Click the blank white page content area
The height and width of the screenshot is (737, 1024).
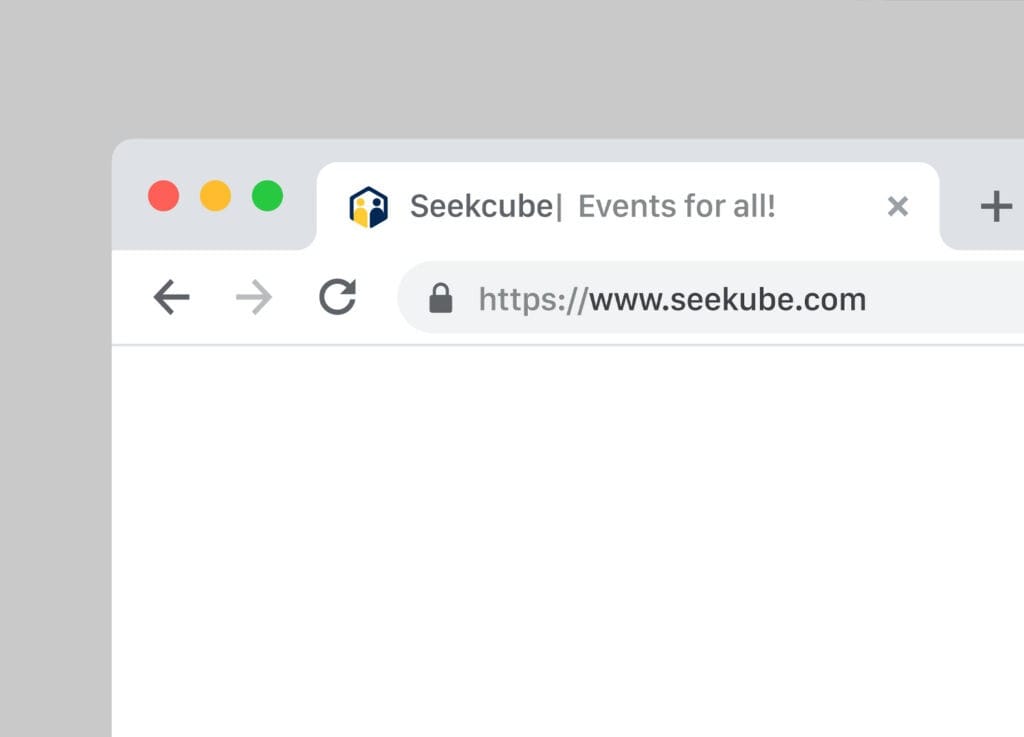(560, 540)
